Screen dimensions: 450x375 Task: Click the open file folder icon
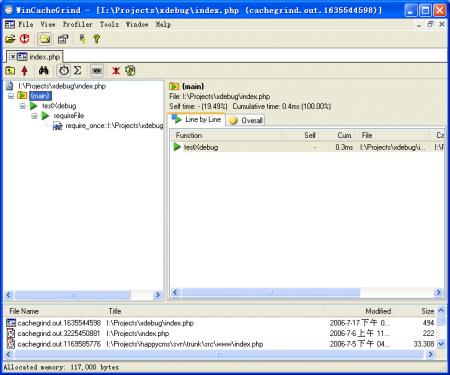click(10, 39)
